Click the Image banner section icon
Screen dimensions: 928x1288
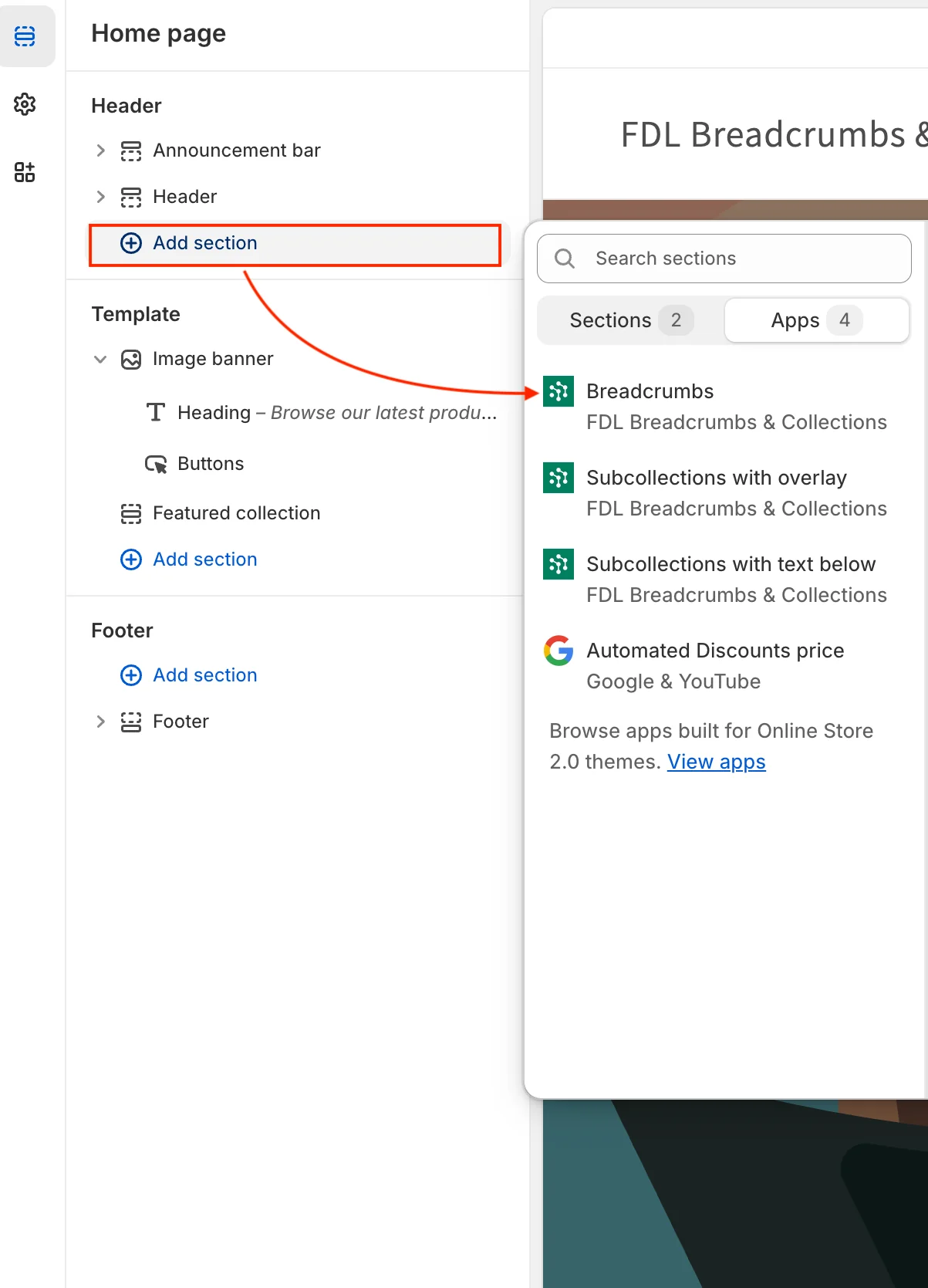click(131, 360)
